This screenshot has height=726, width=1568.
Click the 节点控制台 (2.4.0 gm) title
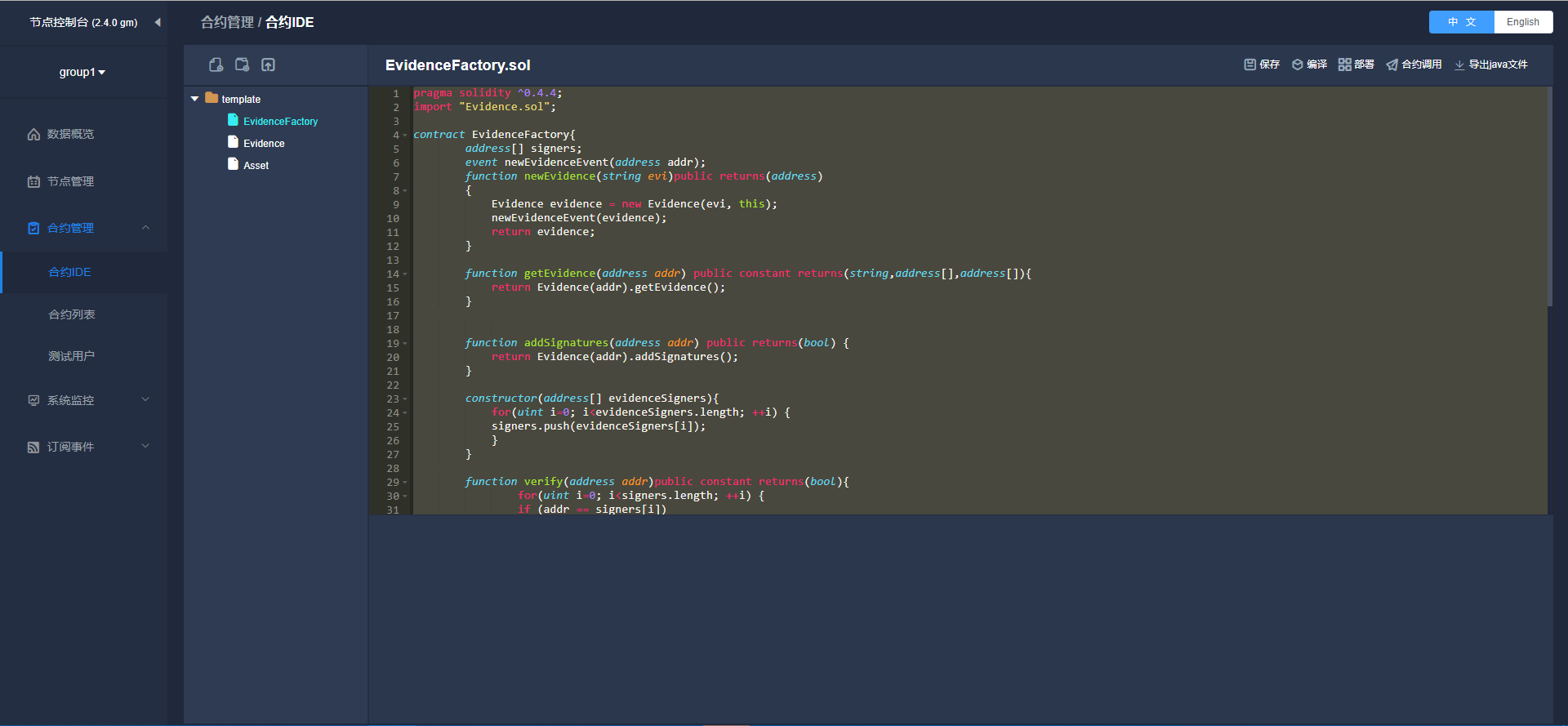click(x=83, y=22)
